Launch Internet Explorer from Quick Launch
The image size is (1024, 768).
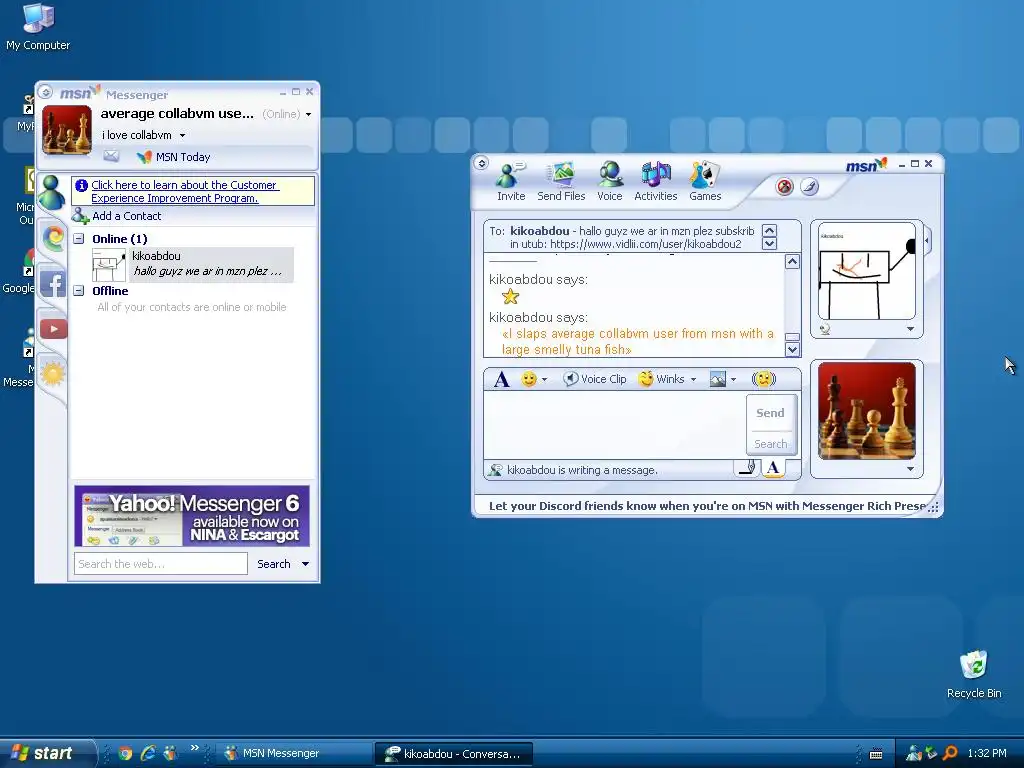pos(148,754)
